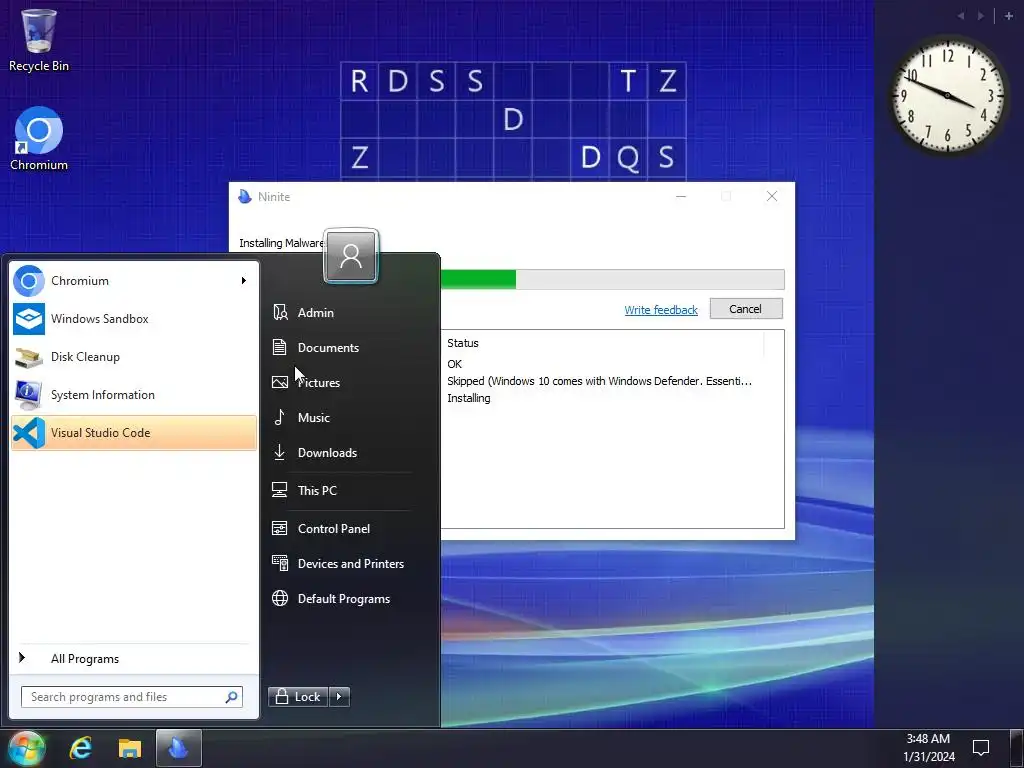
Task: Launch Windows Sandbox from Start menu
Action: 134,319
